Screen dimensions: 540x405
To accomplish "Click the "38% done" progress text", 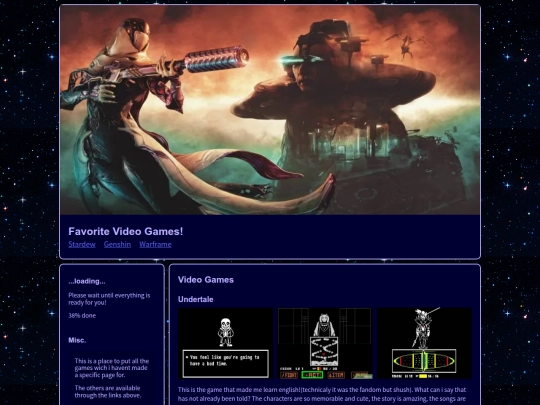I will 82,315.
